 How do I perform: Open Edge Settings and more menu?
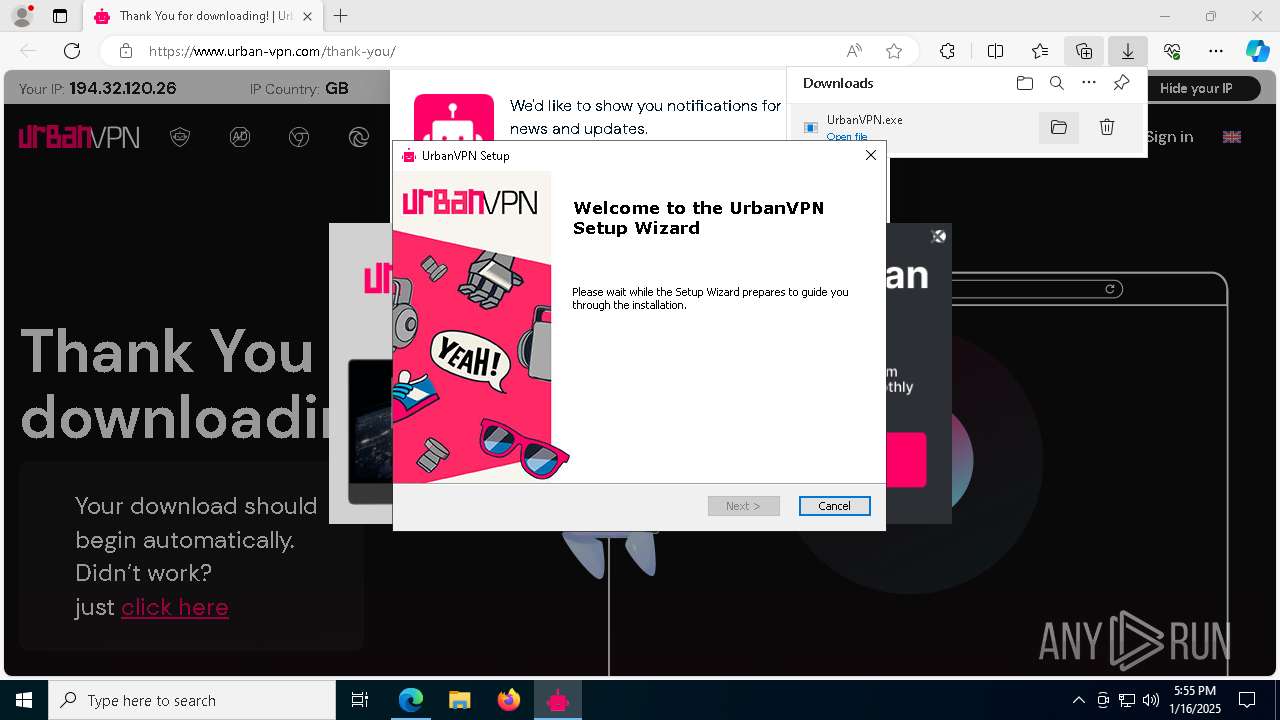(1216, 51)
